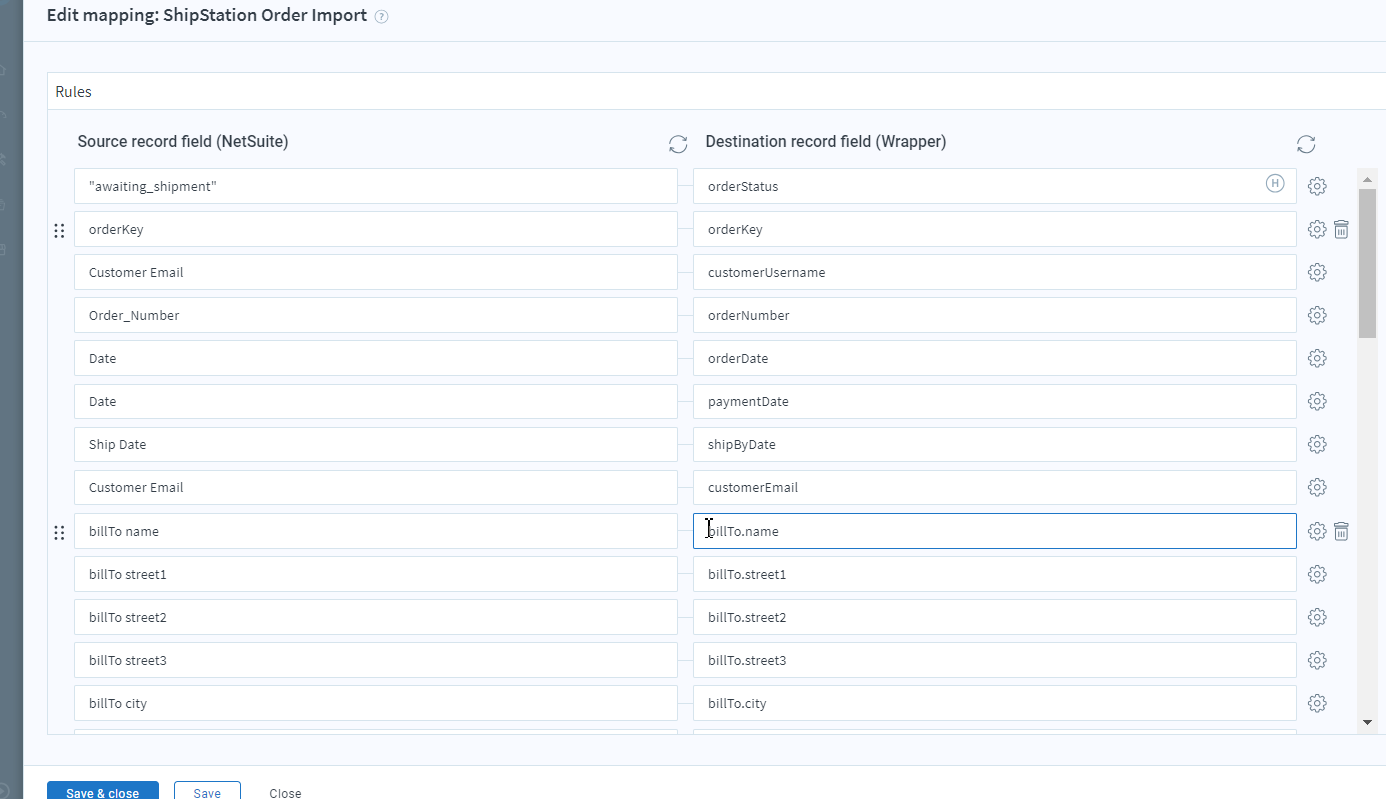Click scrollbar up arrow in rules list
Viewport: 1386px width, 799px height.
pyautogui.click(x=1367, y=179)
